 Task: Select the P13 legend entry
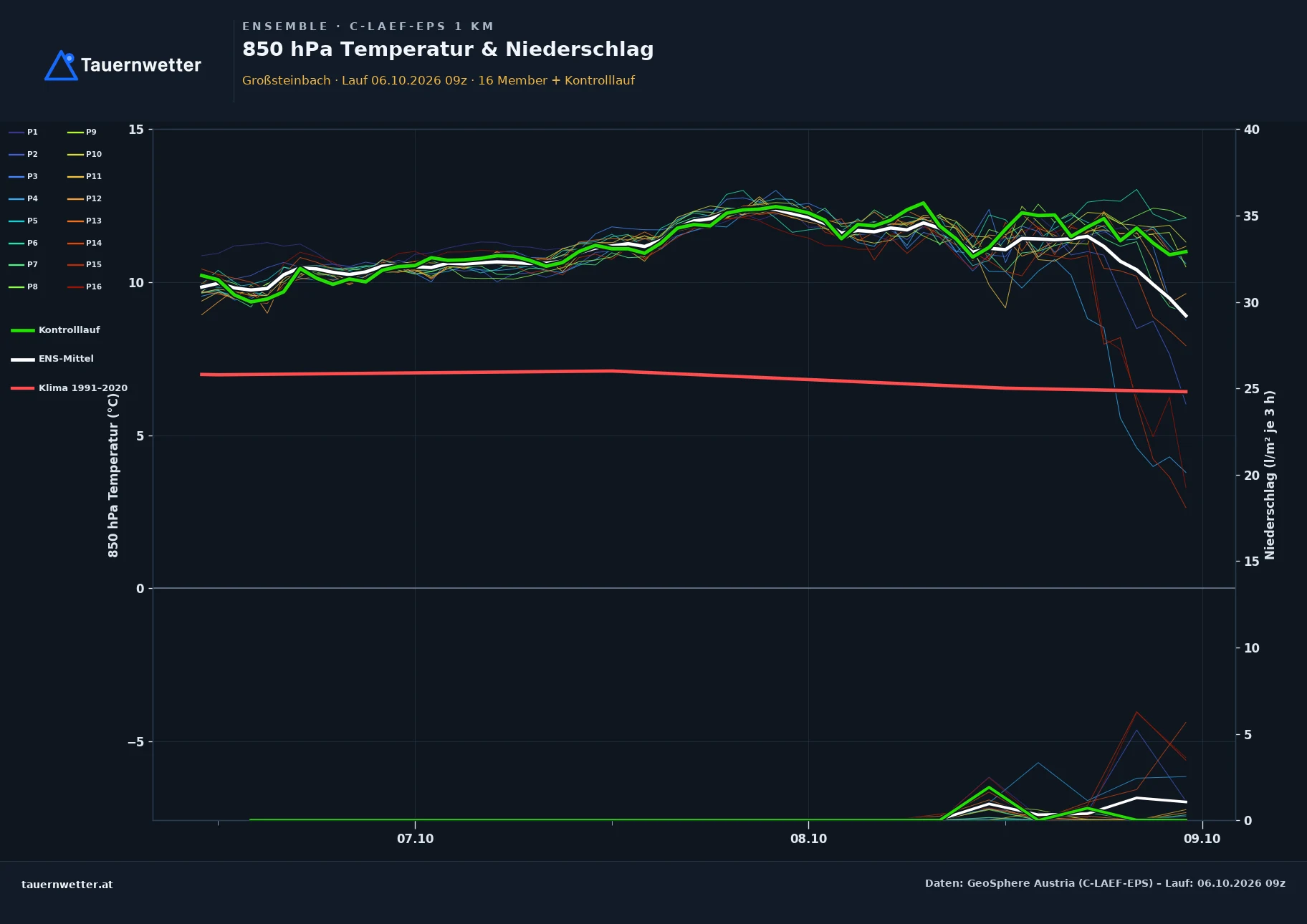pyautogui.click(x=85, y=221)
